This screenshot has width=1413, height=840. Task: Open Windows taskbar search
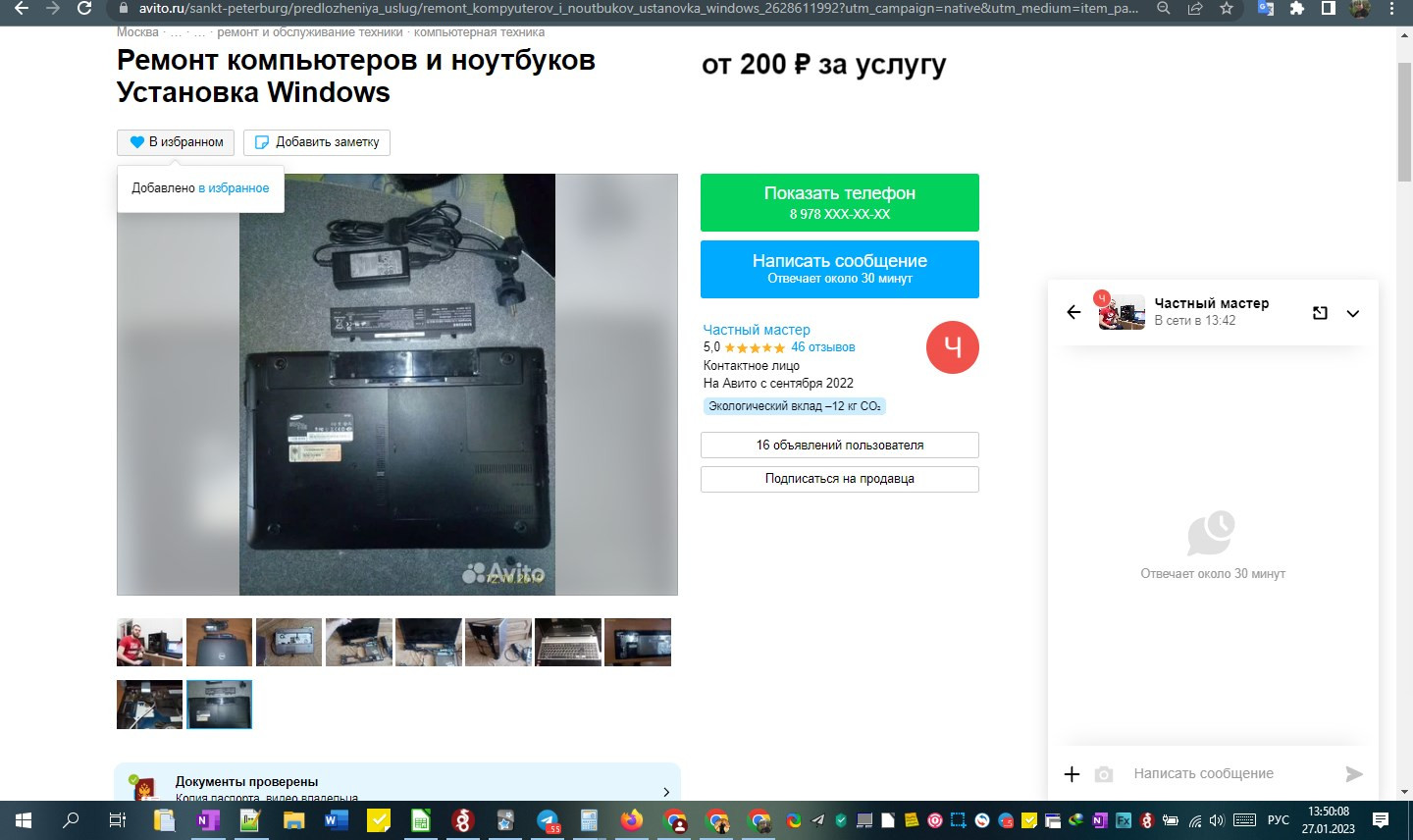tap(71, 820)
